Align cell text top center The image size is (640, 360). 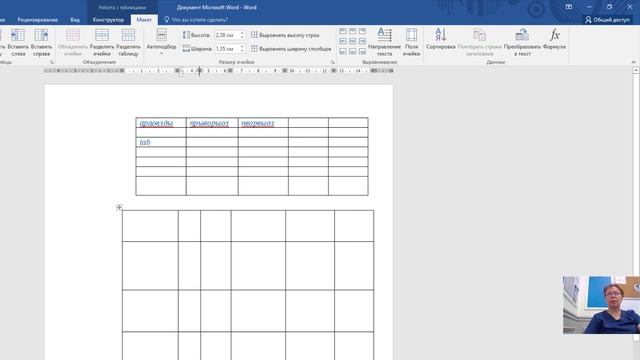point(353,31)
